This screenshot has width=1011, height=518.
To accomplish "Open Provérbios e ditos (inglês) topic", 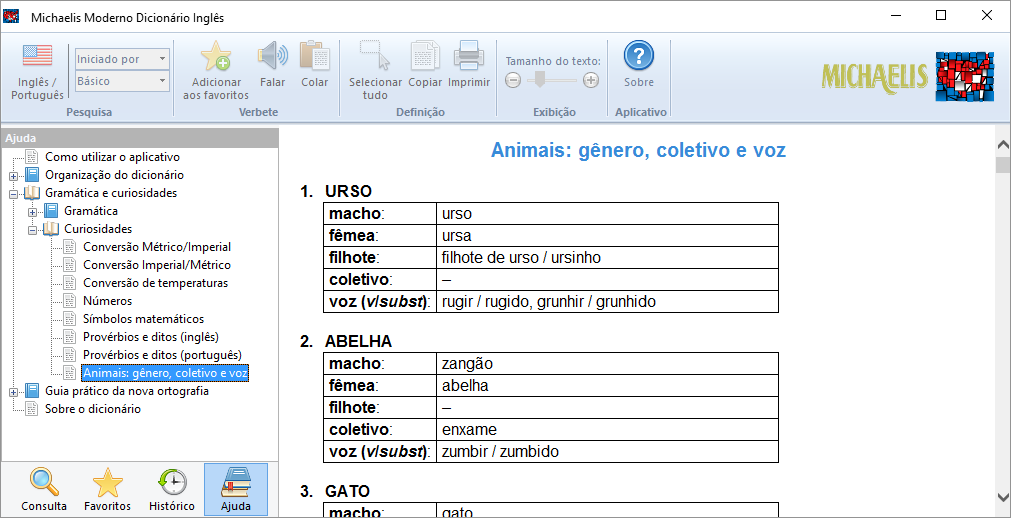I will (150, 337).
